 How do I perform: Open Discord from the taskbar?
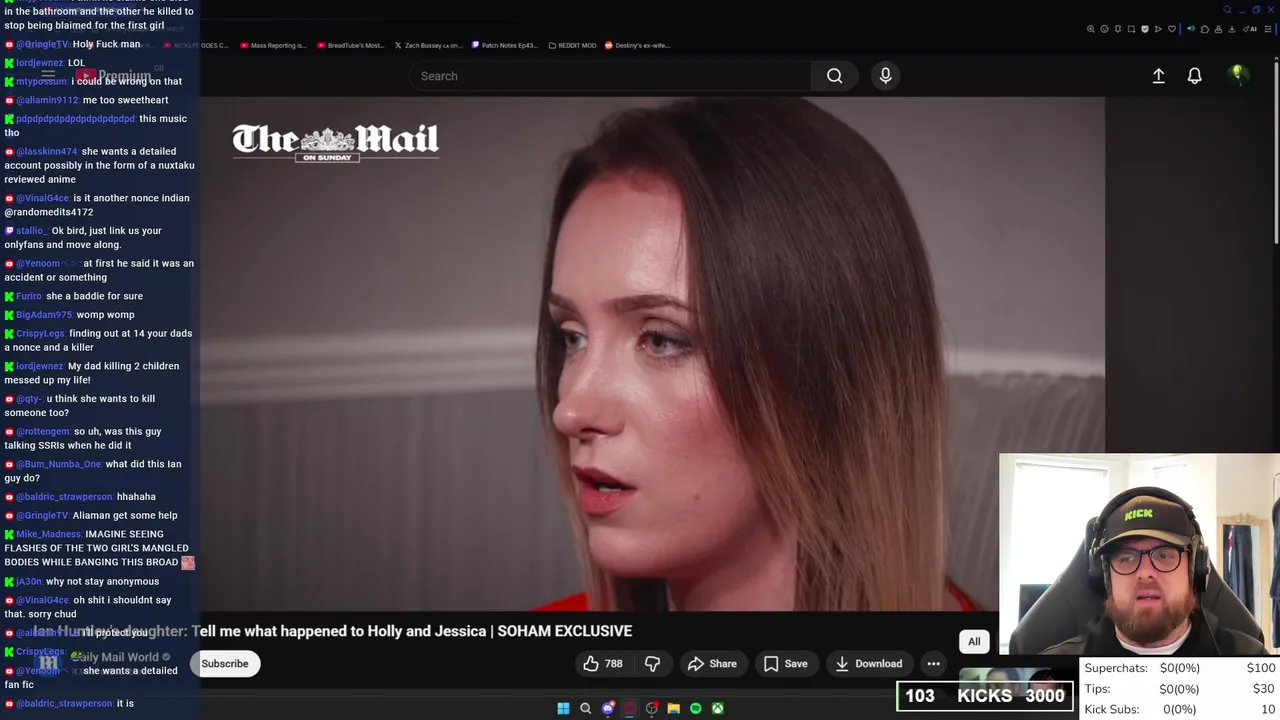coord(608,708)
